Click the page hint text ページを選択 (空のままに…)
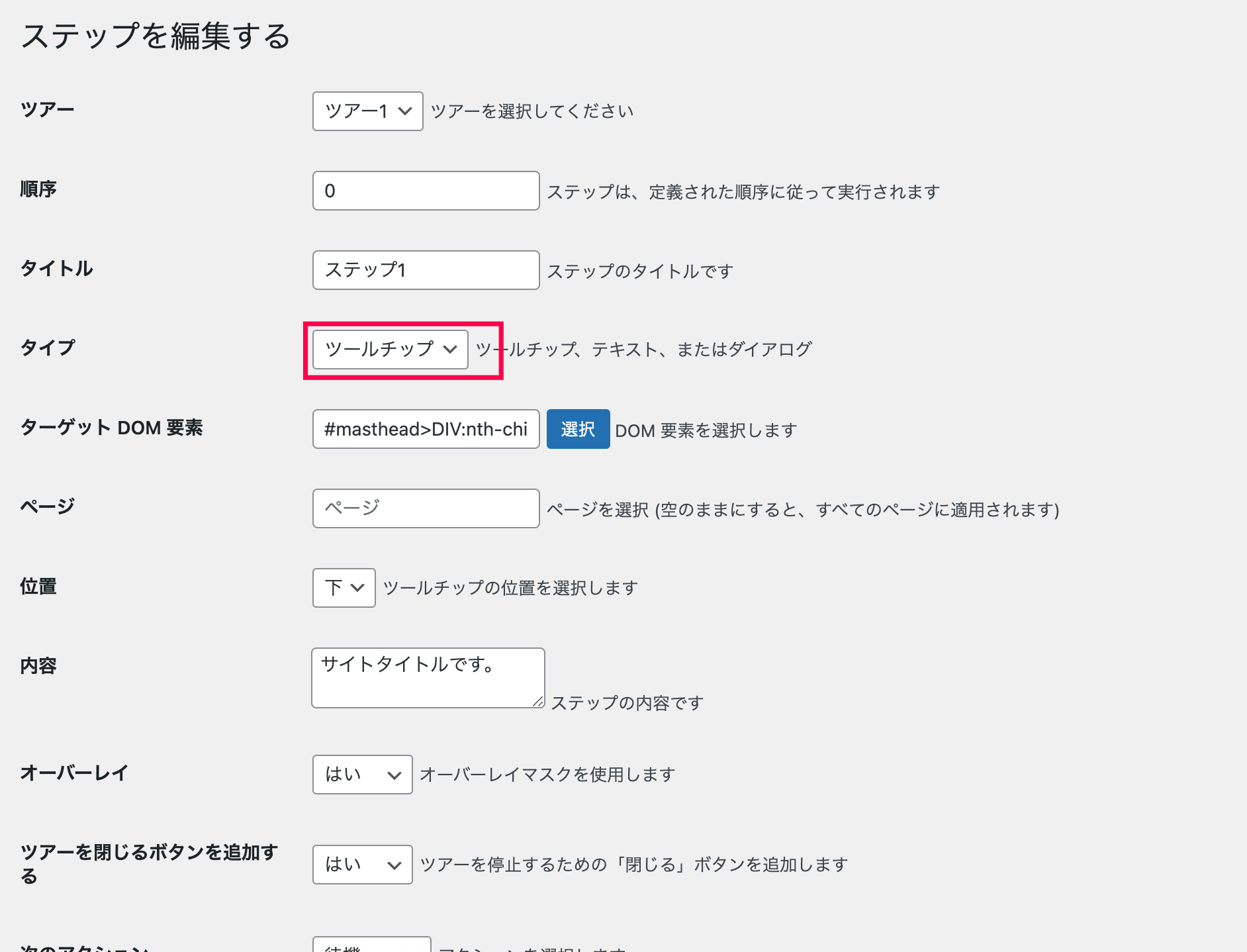Image resolution: width=1247 pixels, height=952 pixels. point(803,510)
